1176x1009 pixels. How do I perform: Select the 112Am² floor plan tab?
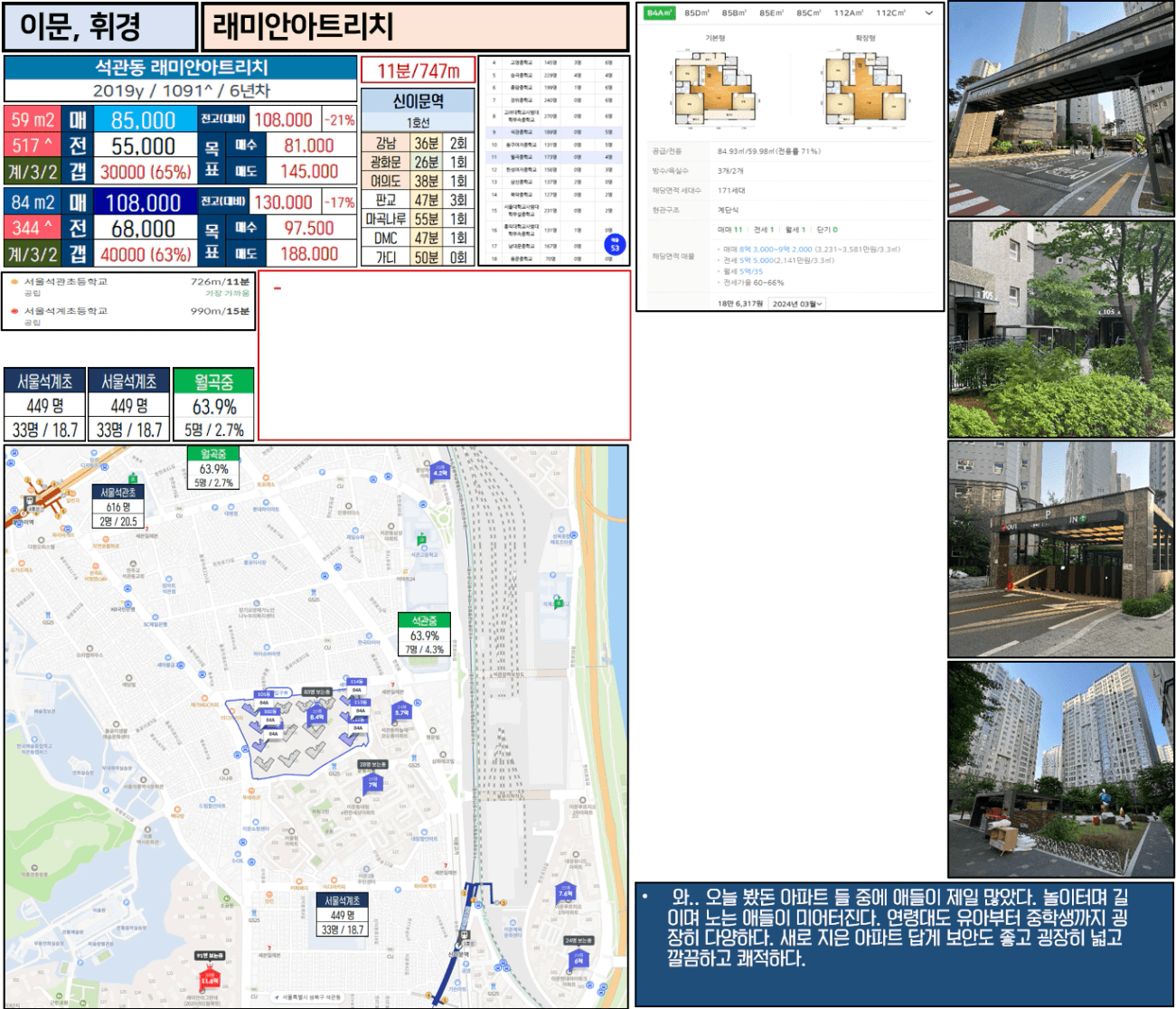pyautogui.click(x=848, y=13)
